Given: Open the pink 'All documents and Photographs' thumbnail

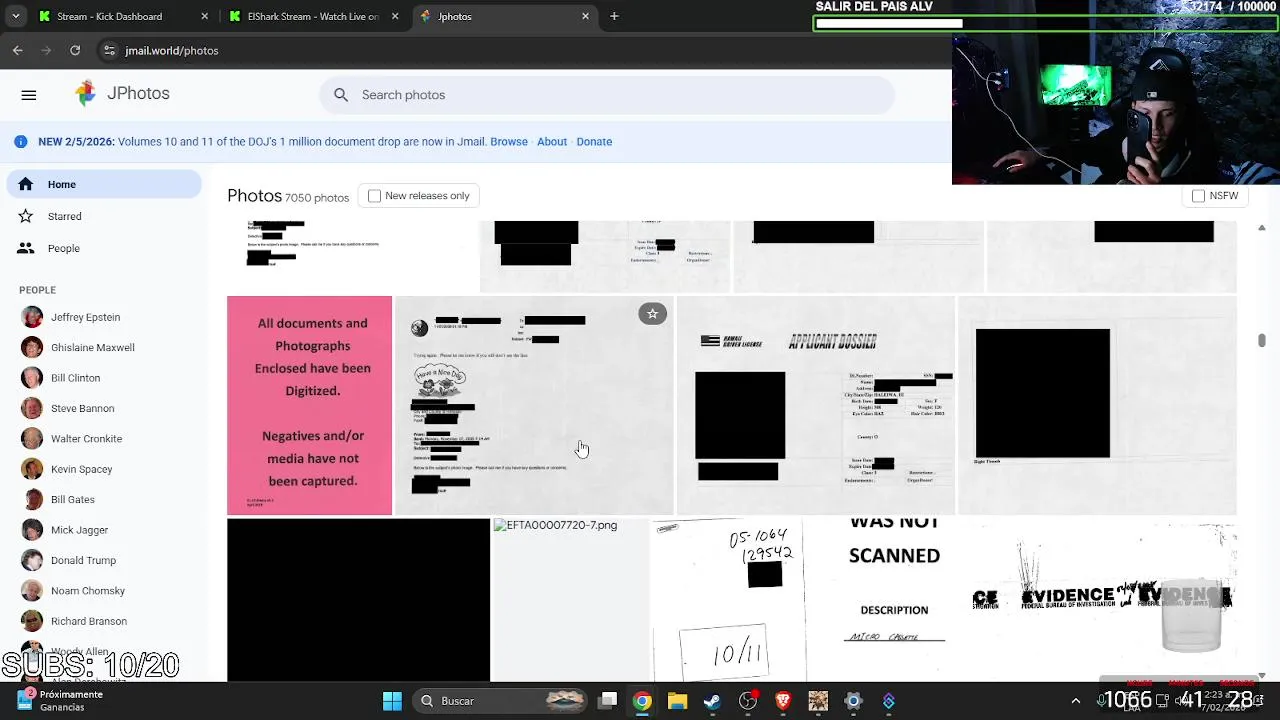Looking at the screenshot, I should pyautogui.click(x=309, y=405).
